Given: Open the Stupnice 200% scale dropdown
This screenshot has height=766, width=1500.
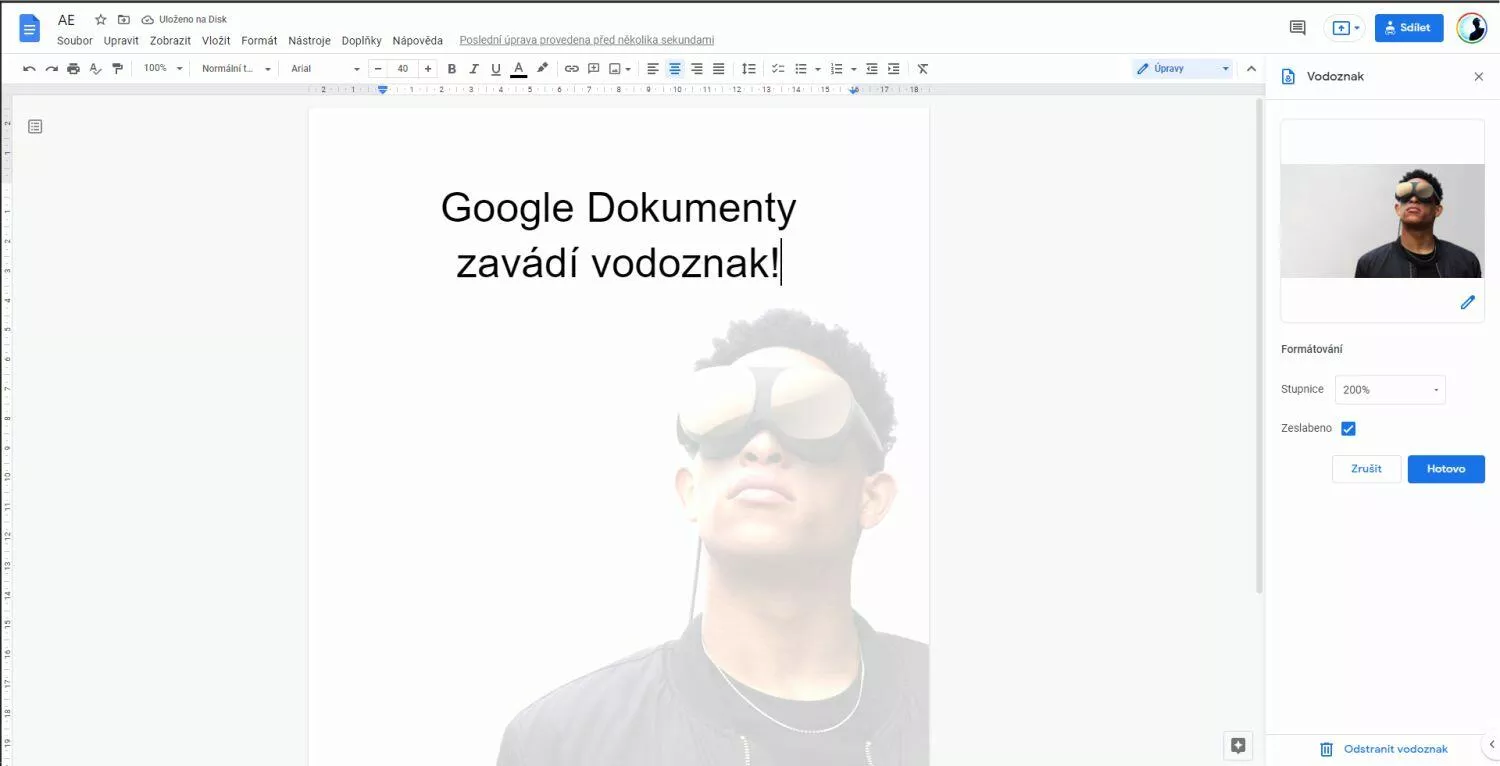Looking at the screenshot, I should click(x=1390, y=390).
